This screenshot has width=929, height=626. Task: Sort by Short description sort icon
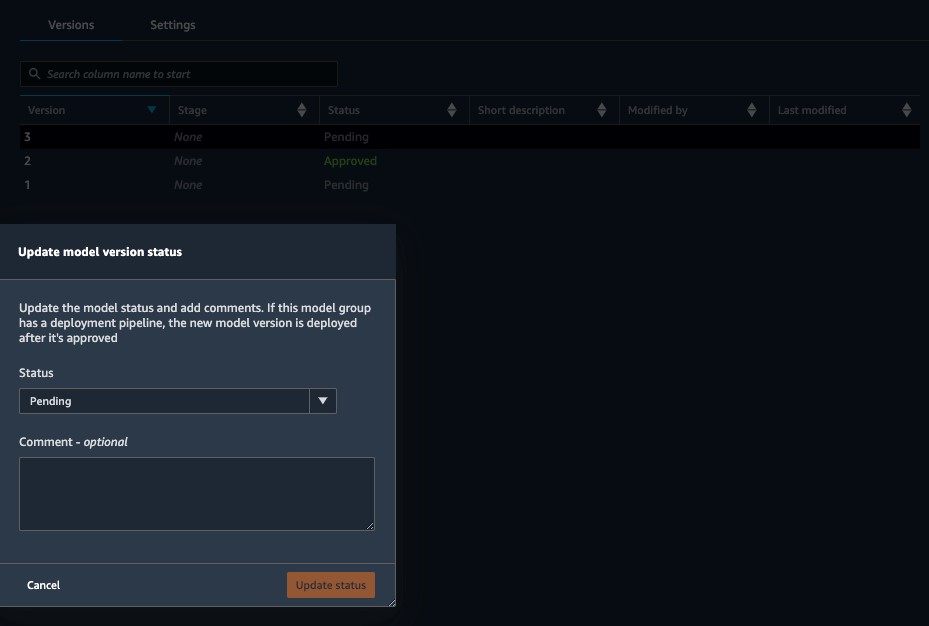coord(601,110)
